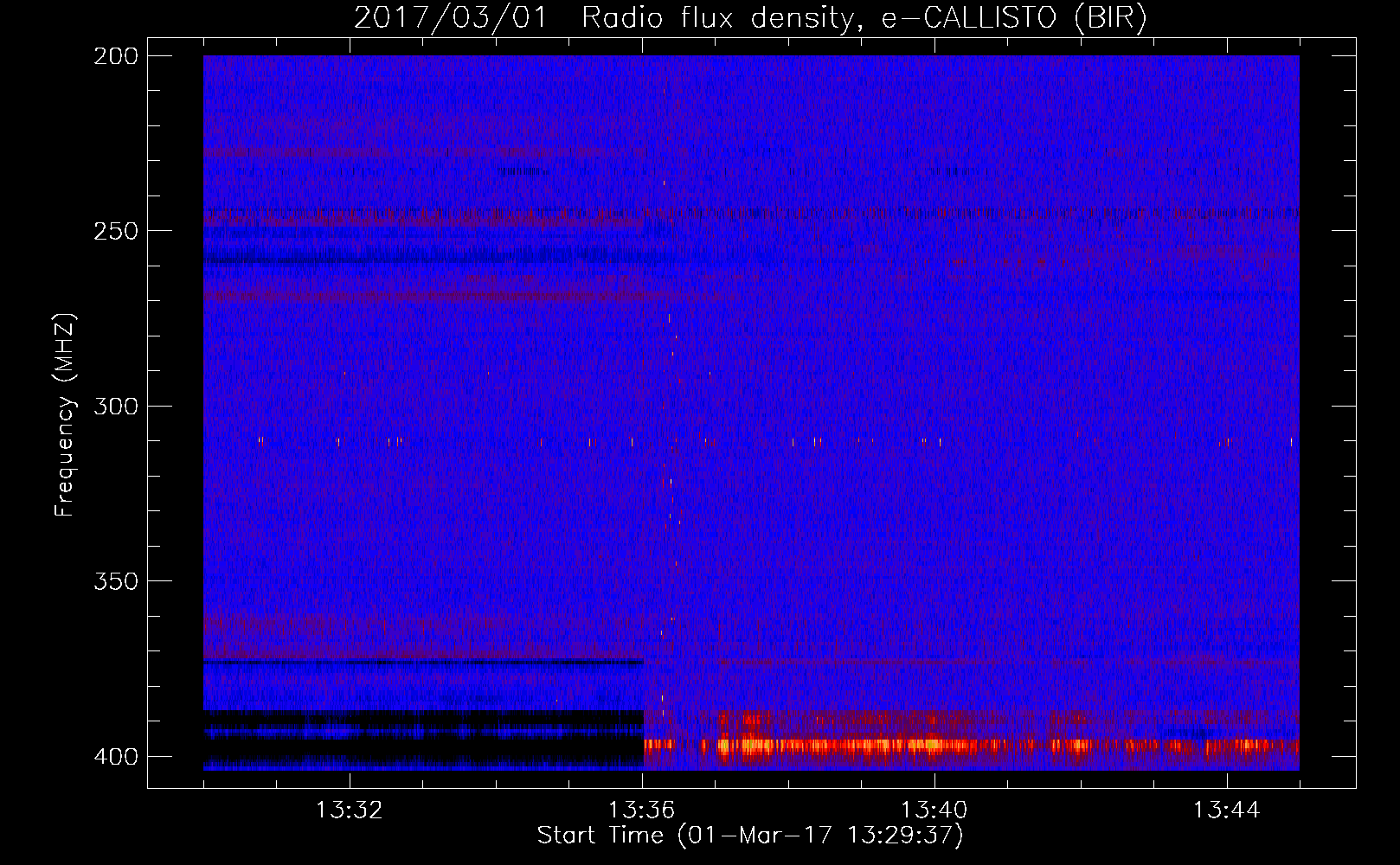This screenshot has height=865, width=1400.
Task: Click the "Start Time (01-Mar-17 13:29:37)" label
Action: click(750, 836)
